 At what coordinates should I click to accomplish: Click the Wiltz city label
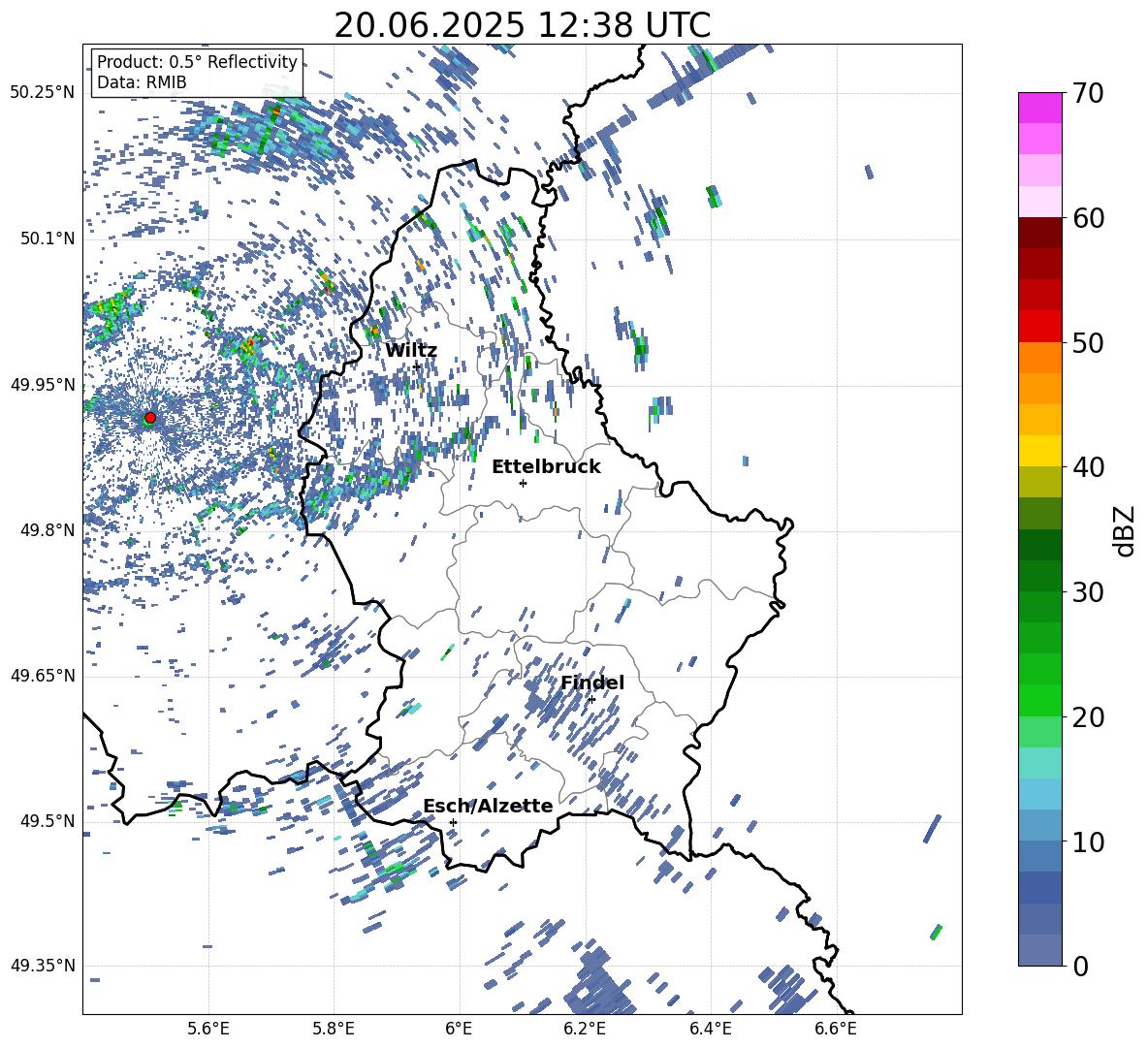point(411,350)
